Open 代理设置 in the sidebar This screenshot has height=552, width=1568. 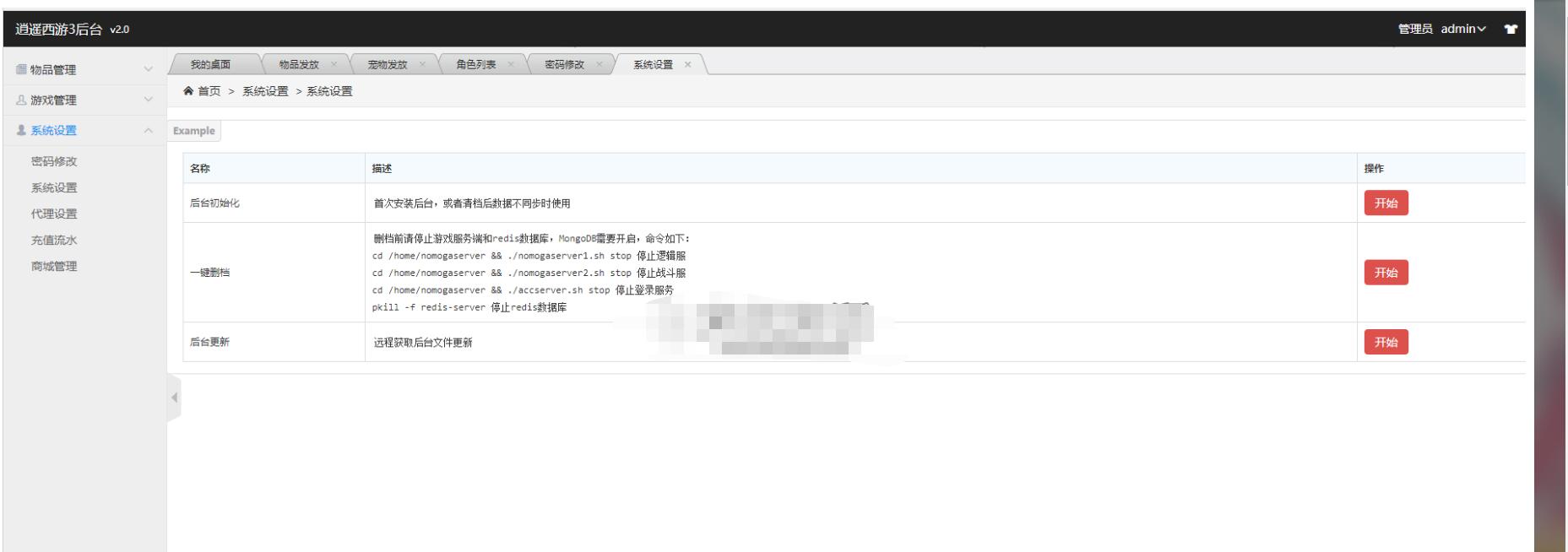(x=54, y=214)
